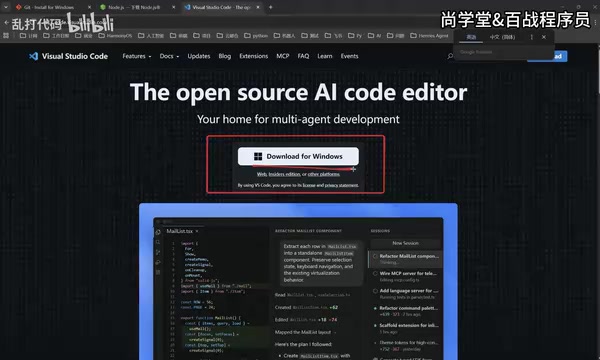The height and width of the screenshot is (360, 600).
Task: Open the site search magnifier icon
Action: (450, 56)
